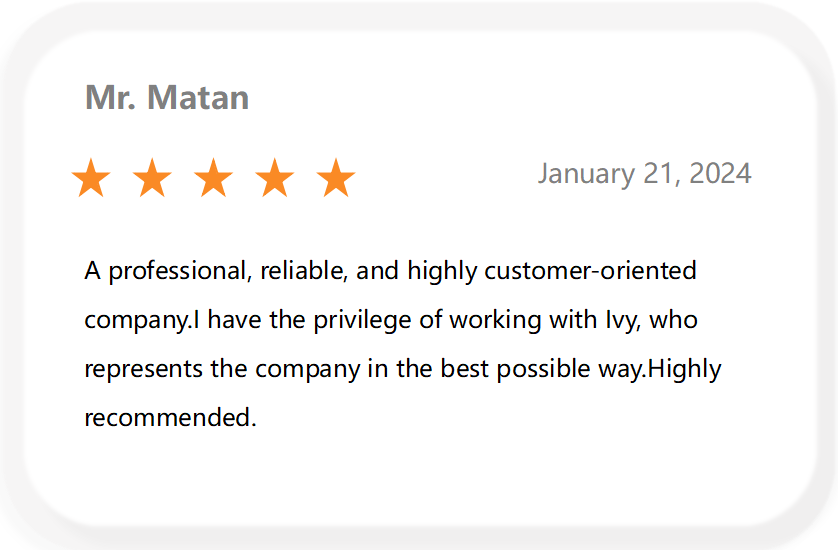Click the year '2024' in the date

(x=720, y=174)
